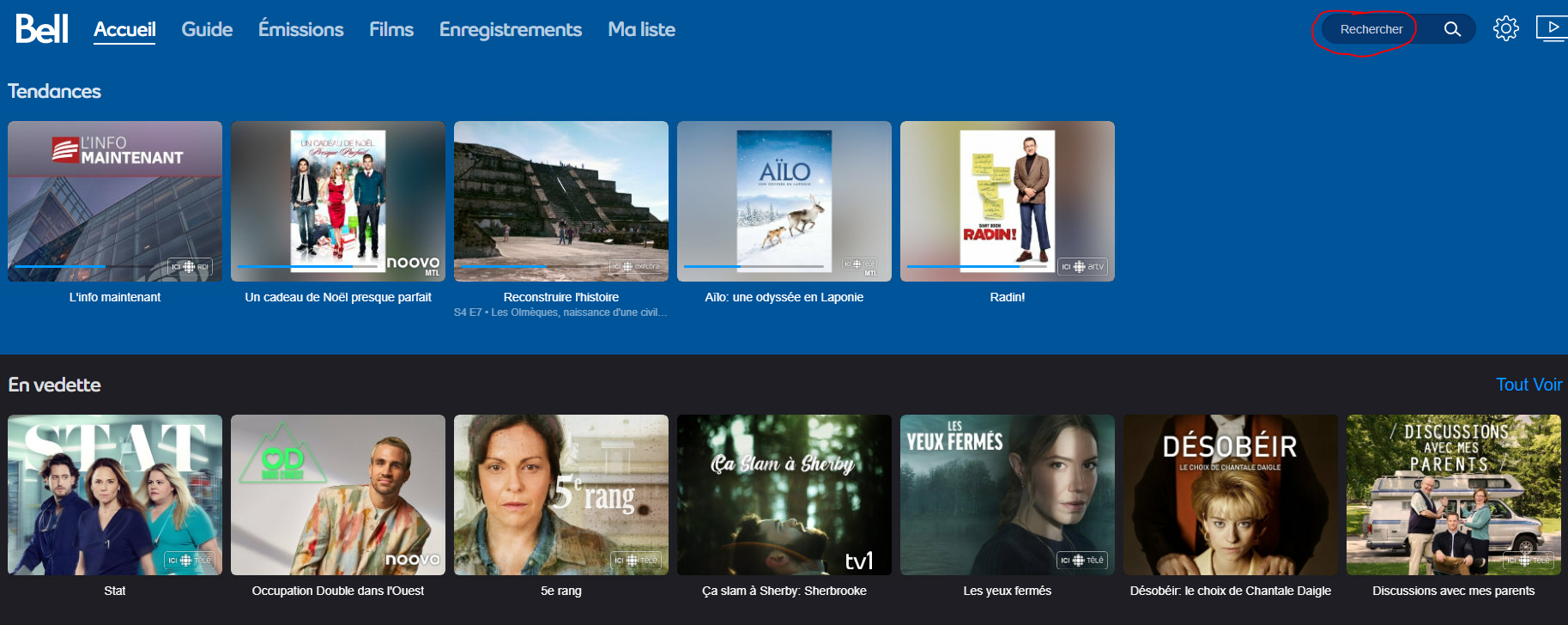Click the 5e rang title text
Image resolution: width=1568 pixels, height=625 pixels.
[561, 591]
